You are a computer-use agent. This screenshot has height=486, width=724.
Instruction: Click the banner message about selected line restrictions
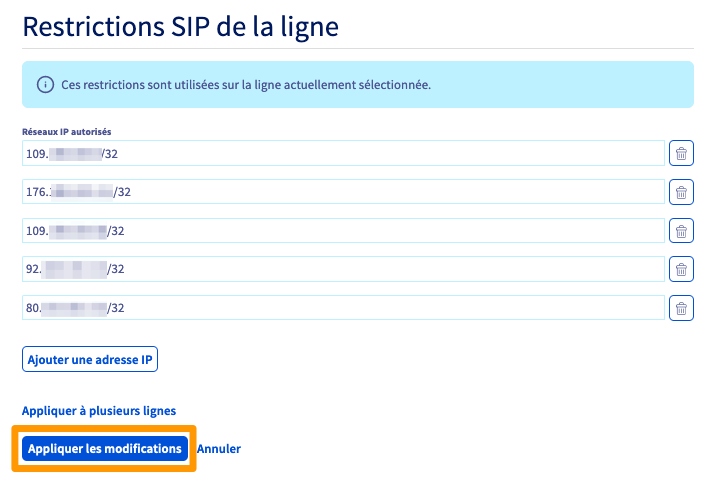246,85
